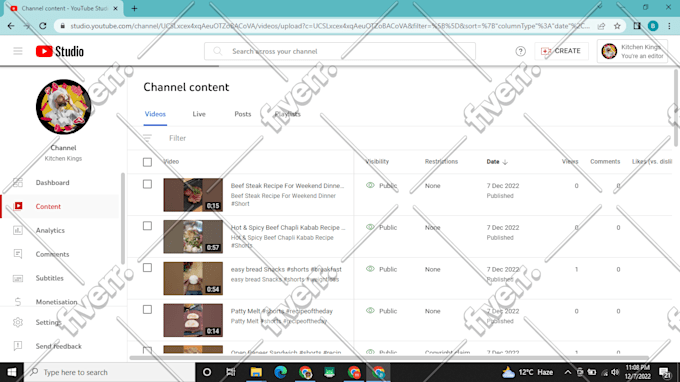Image resolution: width=680 pixels, height=382 pixels.
Task: Open the Analytics sidebar icon
Action: tap(18, 230)
